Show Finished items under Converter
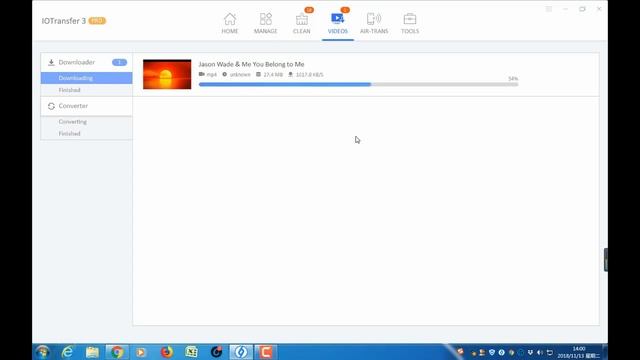640x360 pixels. coord(69,133)
